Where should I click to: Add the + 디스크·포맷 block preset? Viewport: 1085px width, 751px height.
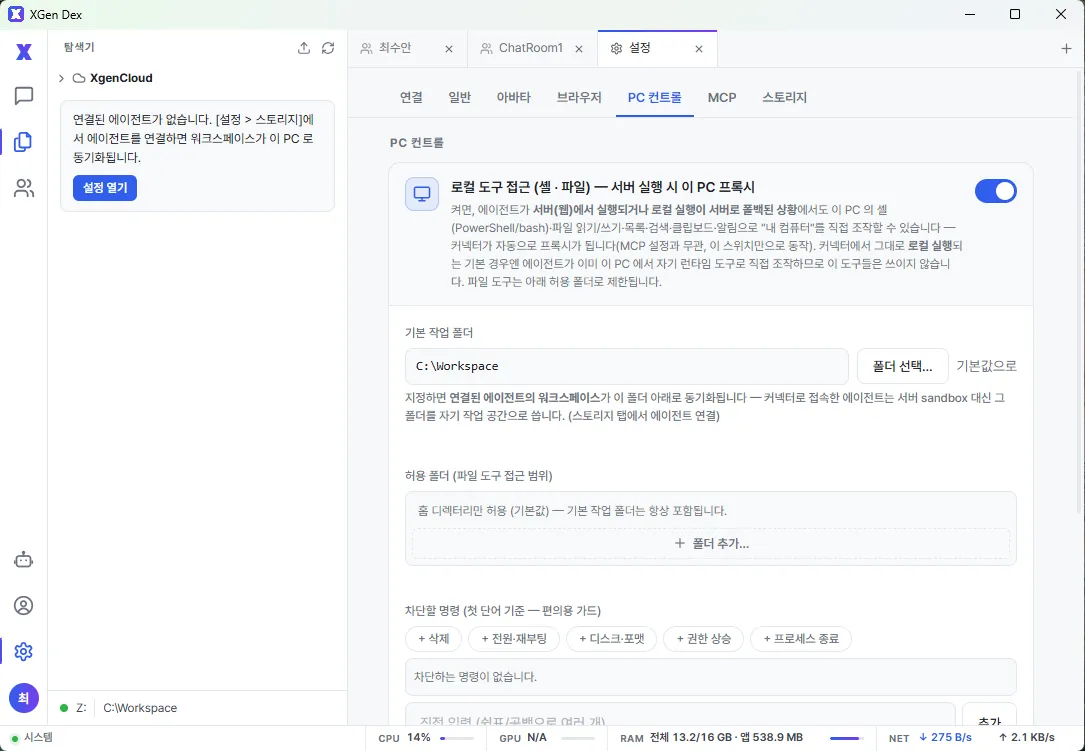pos(612,639)
